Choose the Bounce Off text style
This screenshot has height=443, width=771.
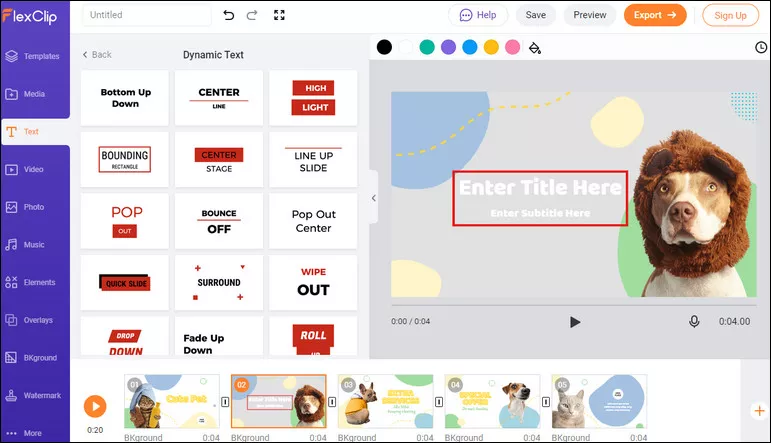(219, 221)
